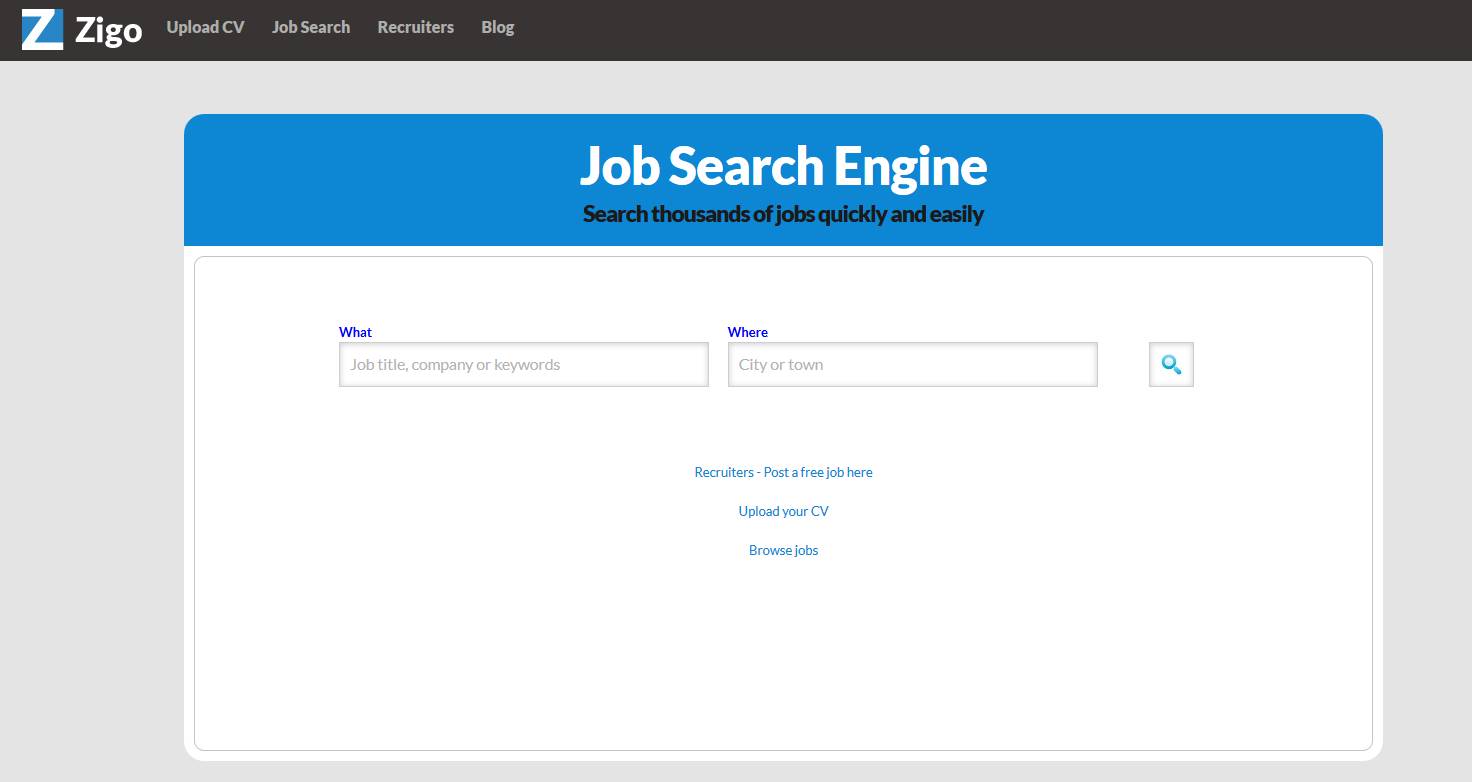Click the blue header banner background

tap(350, 180)
